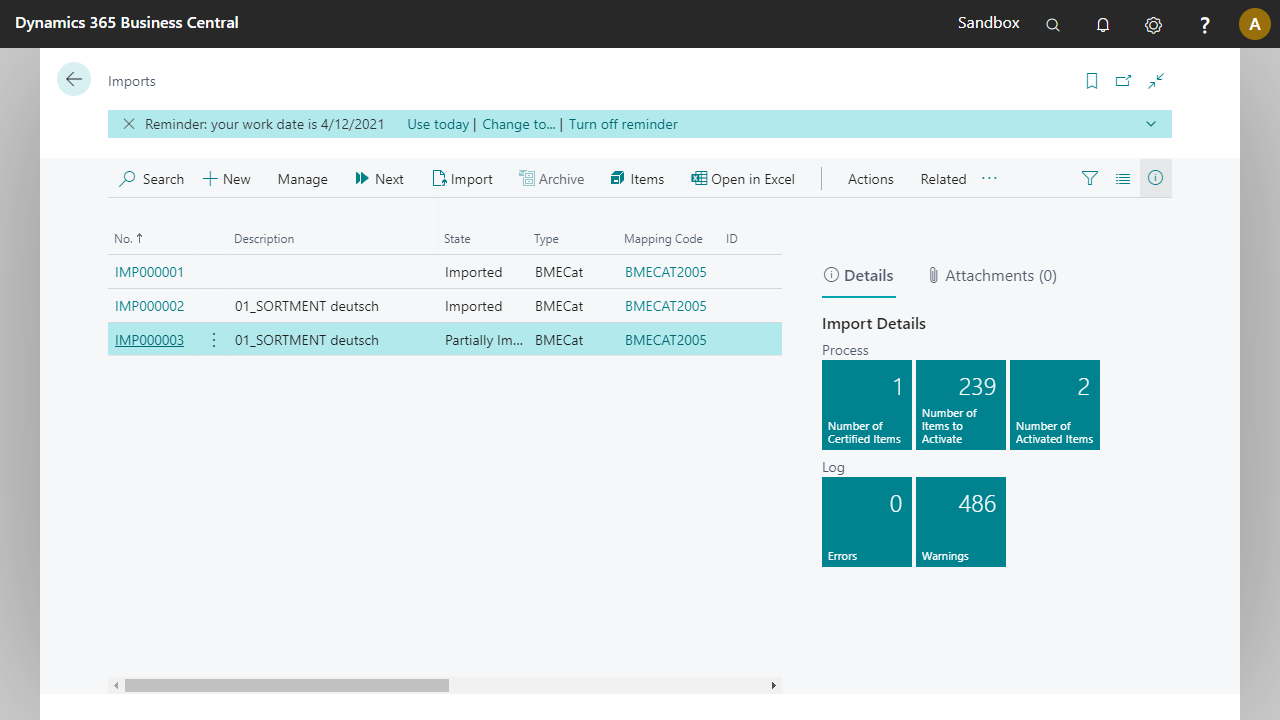Show row options for IMP000003
This screenshot has height=720, width=1280.
[213, 340]
